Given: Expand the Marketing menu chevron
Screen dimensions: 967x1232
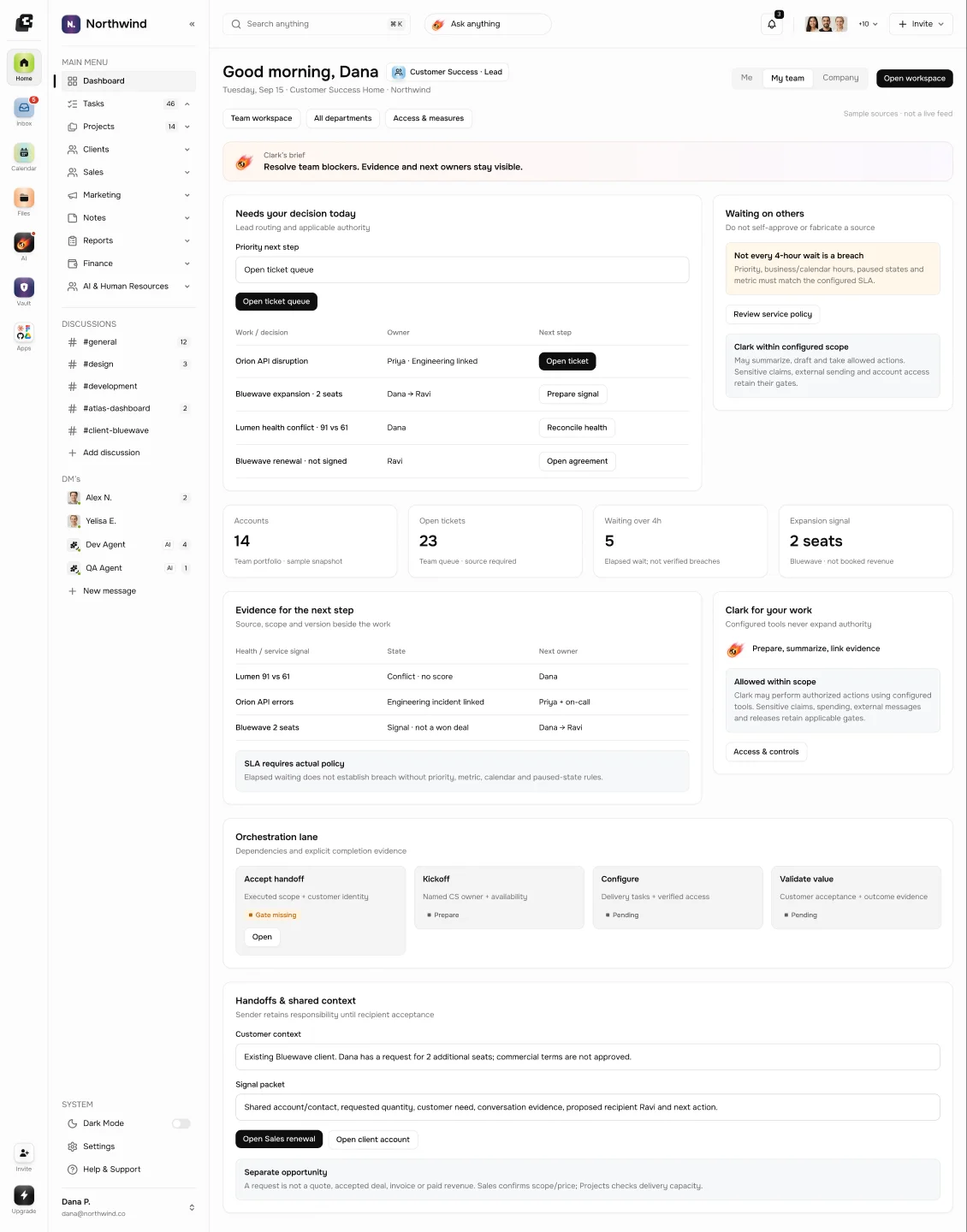Looking at the screenshot, I should [x=187, y=195].
